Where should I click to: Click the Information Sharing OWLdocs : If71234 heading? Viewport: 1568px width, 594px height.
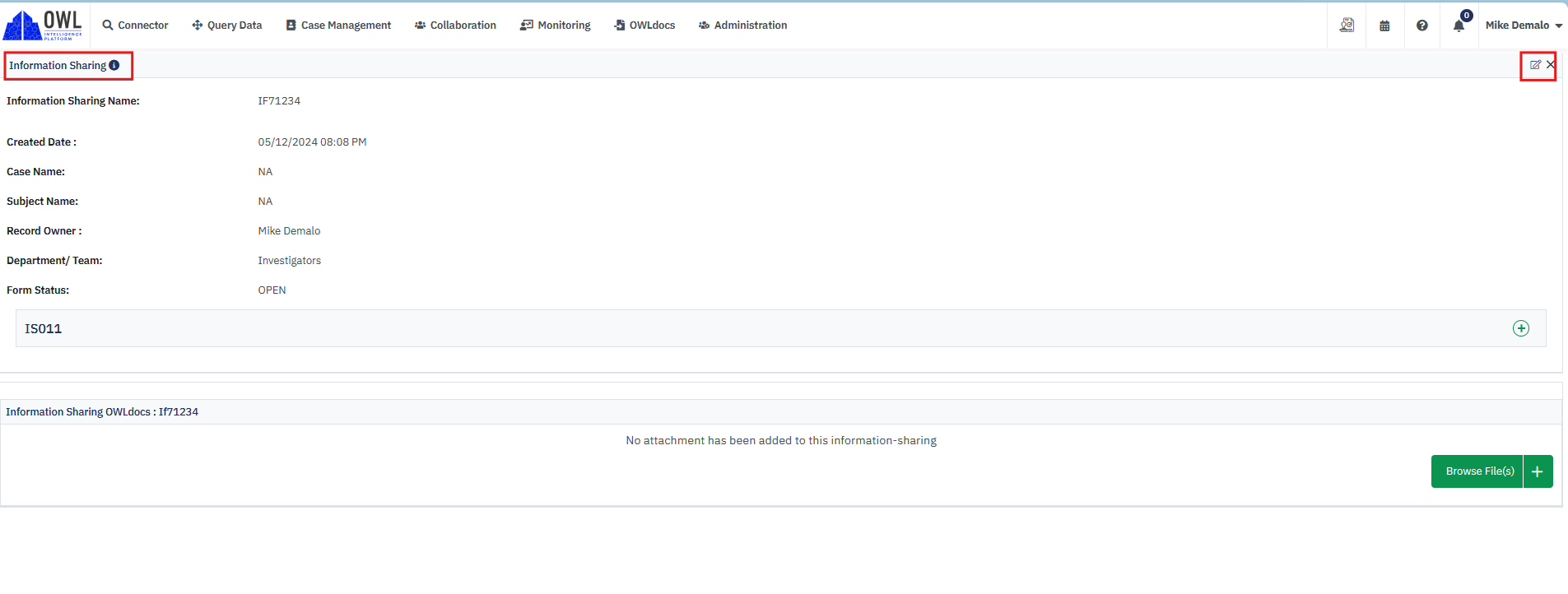tap(102, 412)
